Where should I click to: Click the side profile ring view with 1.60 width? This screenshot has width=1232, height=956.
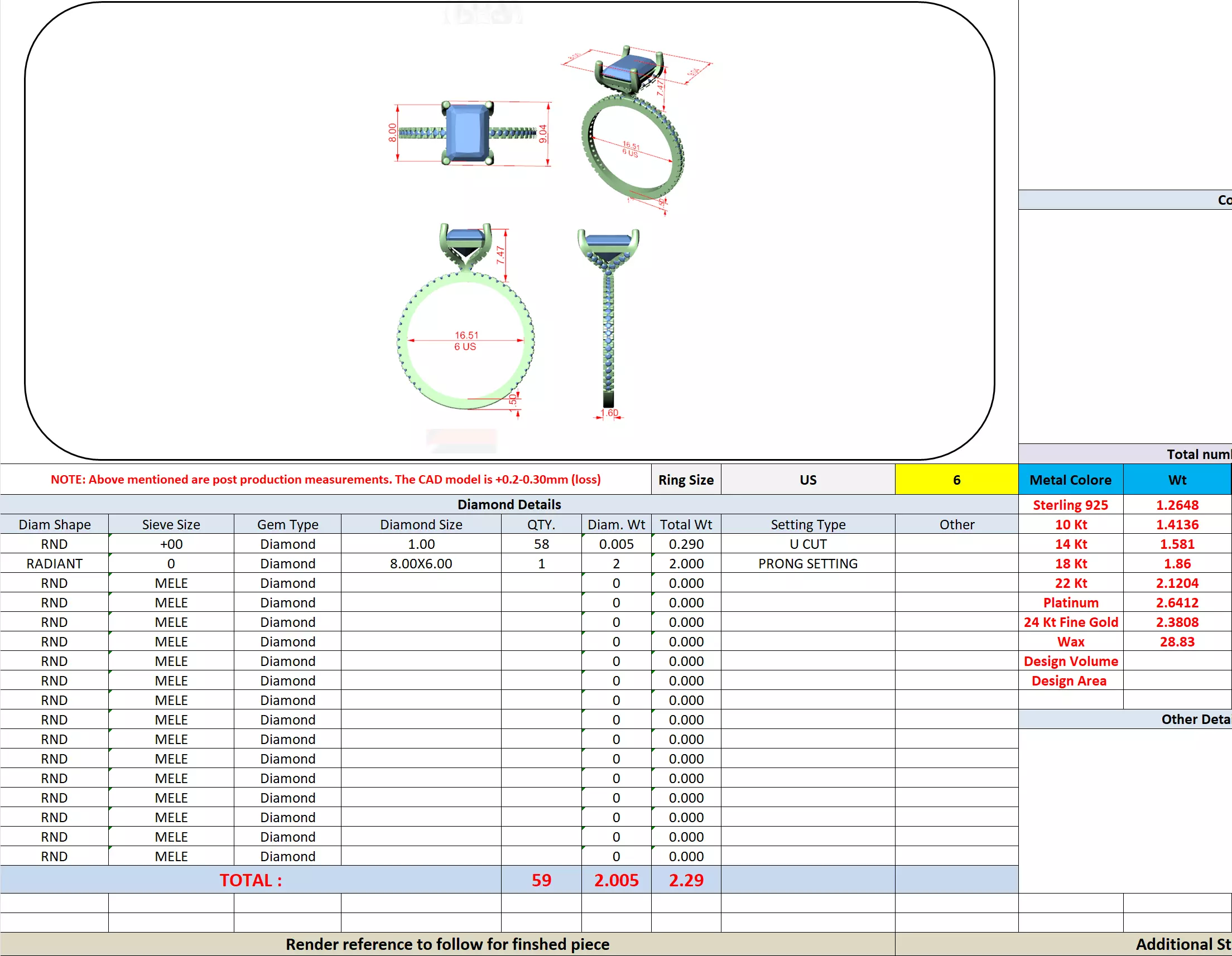click(609, 321)
